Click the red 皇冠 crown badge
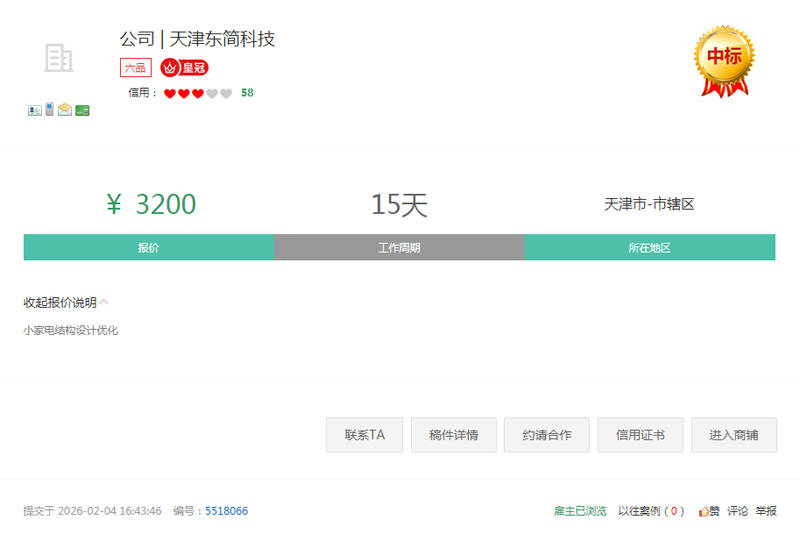 (184, 68)
